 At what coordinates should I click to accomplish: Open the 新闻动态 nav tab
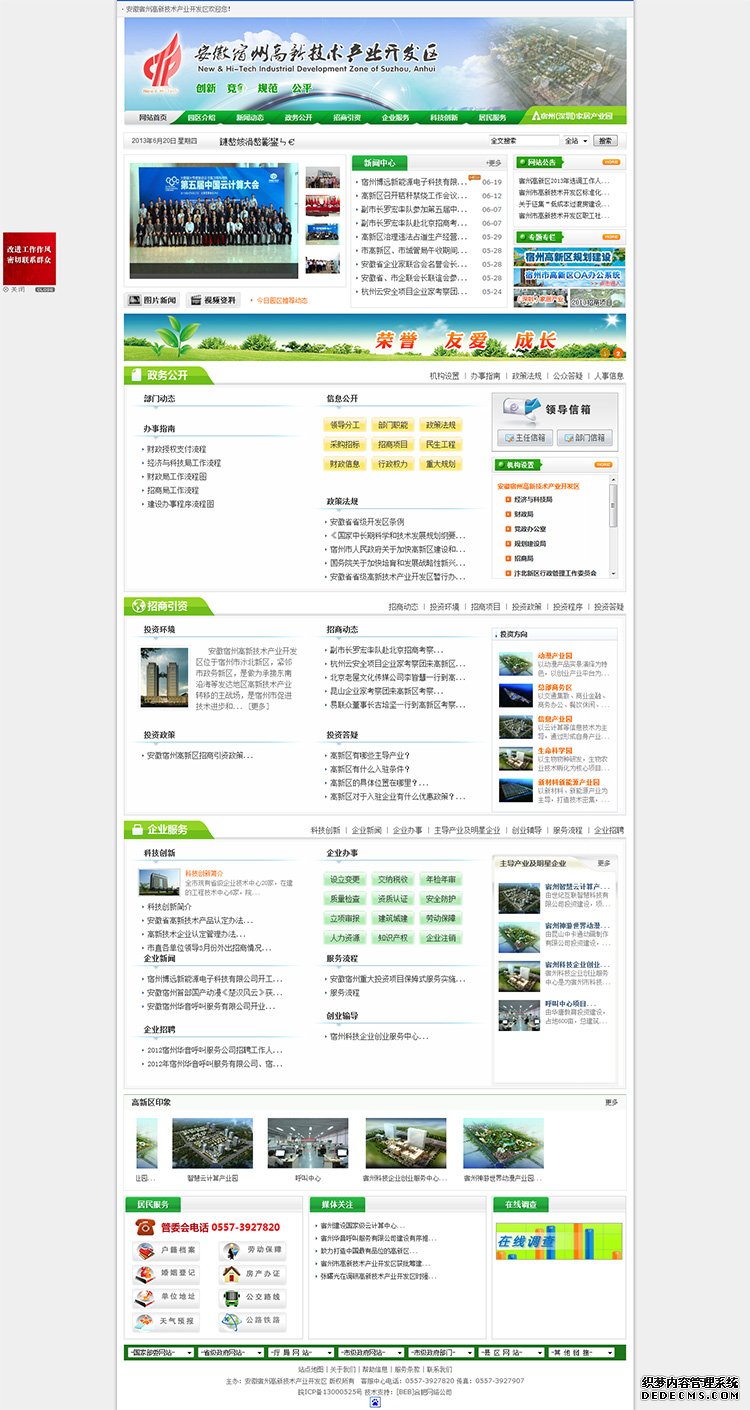click(x=250, y=117)
